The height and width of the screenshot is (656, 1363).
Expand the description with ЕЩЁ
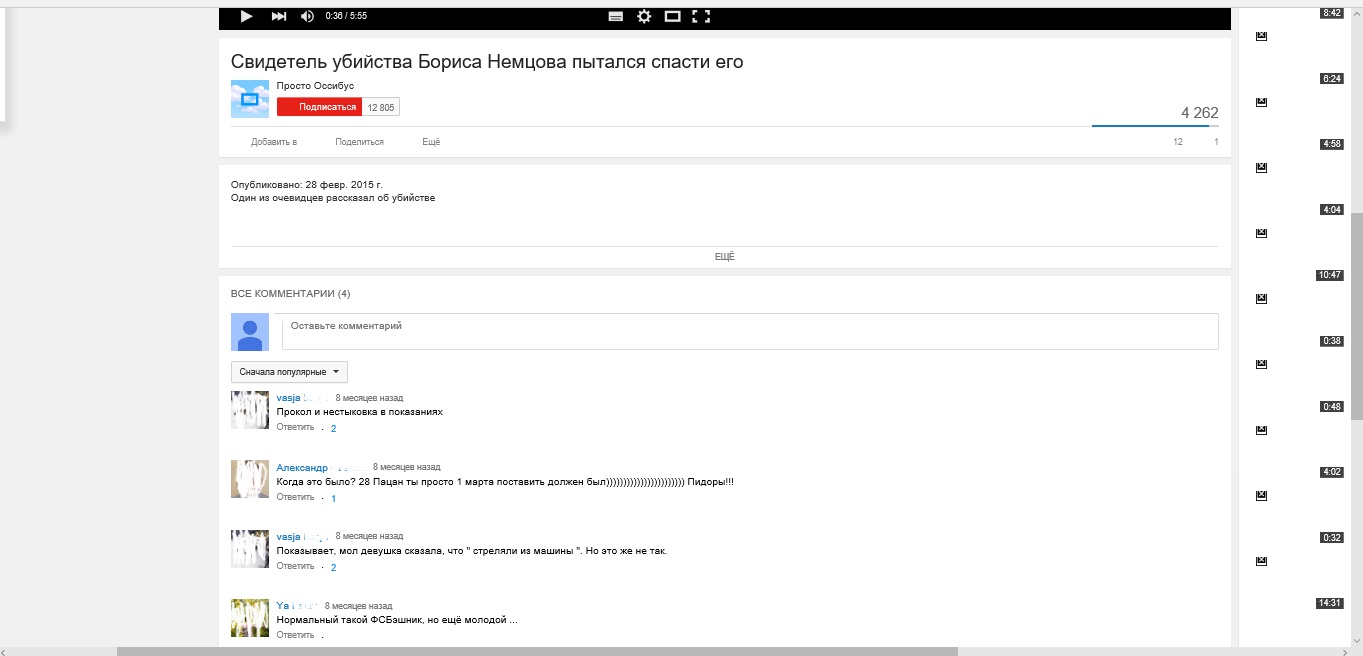coord(725,257)
